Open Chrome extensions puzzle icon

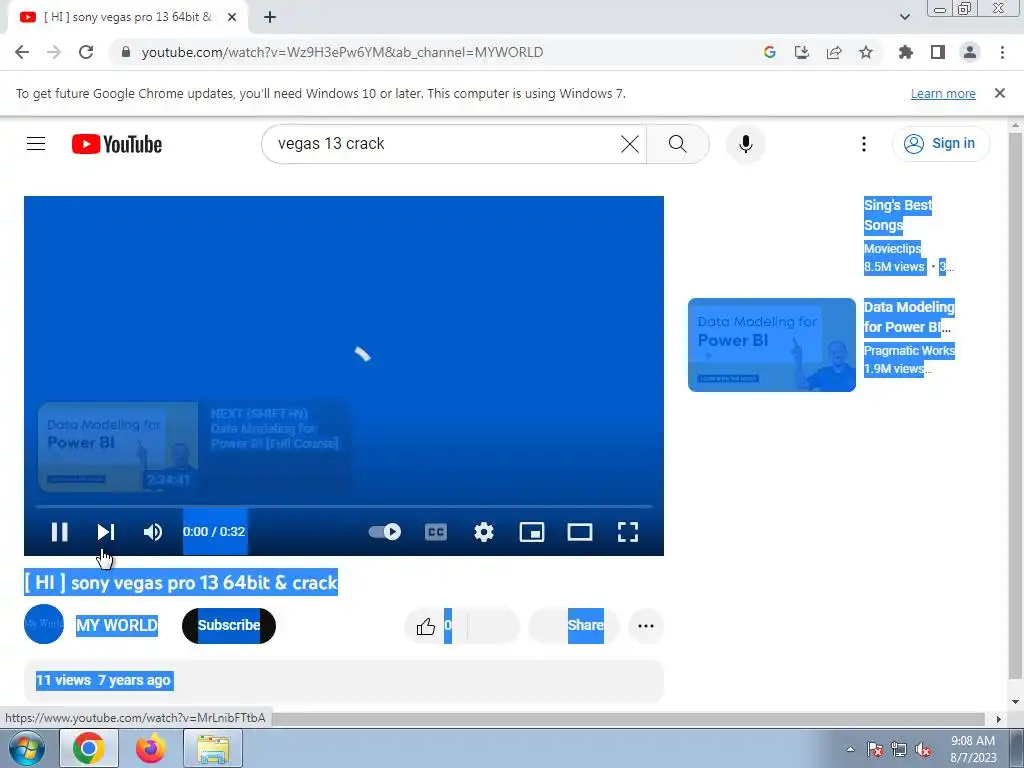pyautogui.click(x=906, y=52)
